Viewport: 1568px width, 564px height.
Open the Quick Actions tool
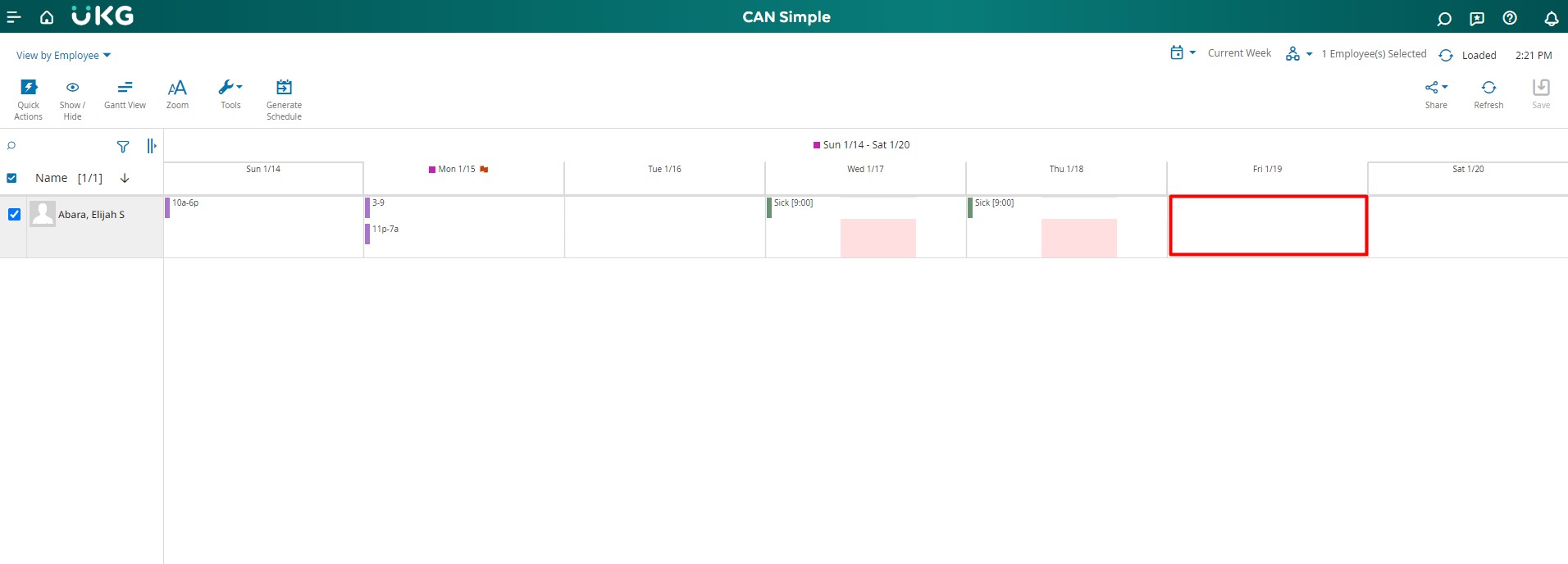point(29,89)
